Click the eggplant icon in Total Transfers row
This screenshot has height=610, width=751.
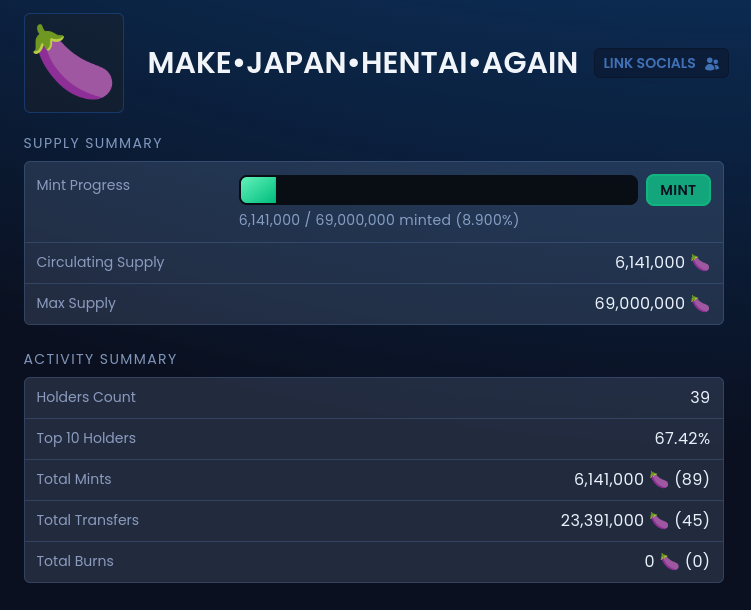pos(659,520)
